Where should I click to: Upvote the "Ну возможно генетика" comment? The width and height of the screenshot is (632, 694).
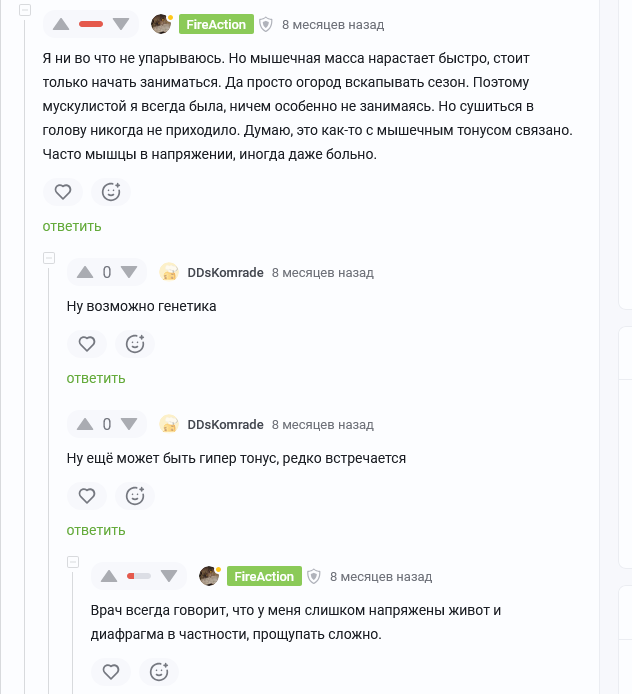(85, 272)
